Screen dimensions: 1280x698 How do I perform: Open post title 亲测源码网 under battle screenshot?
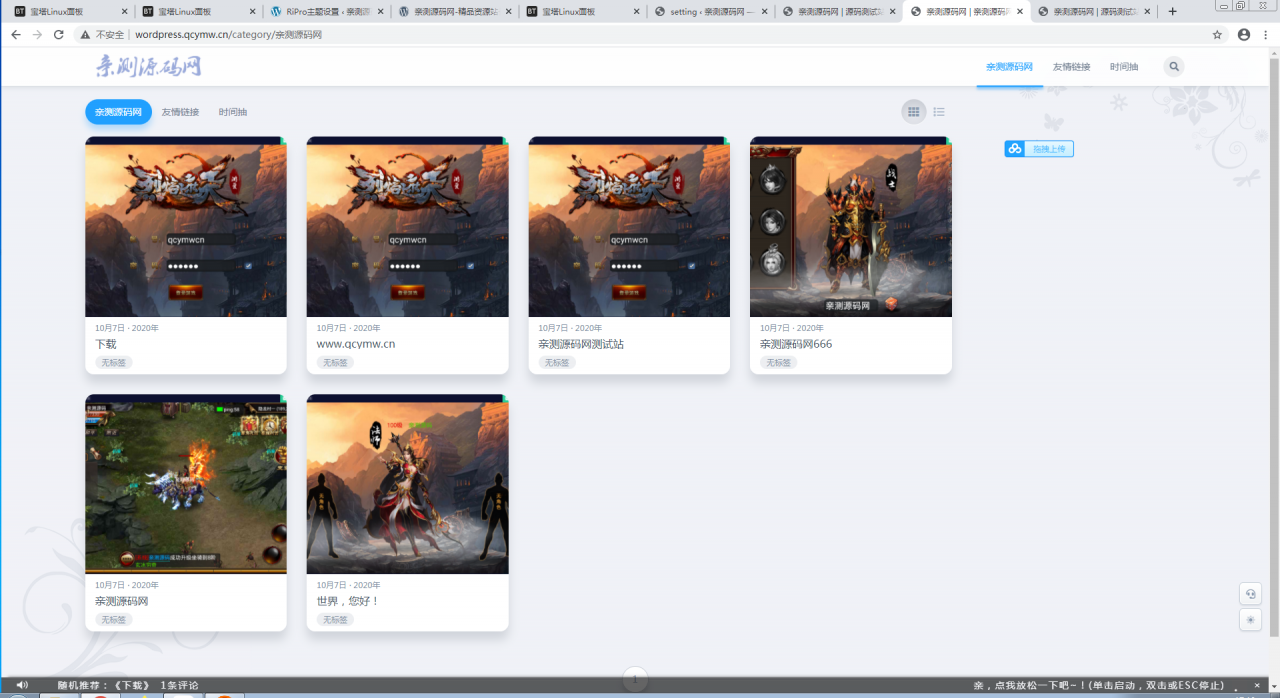coord(122,601)
